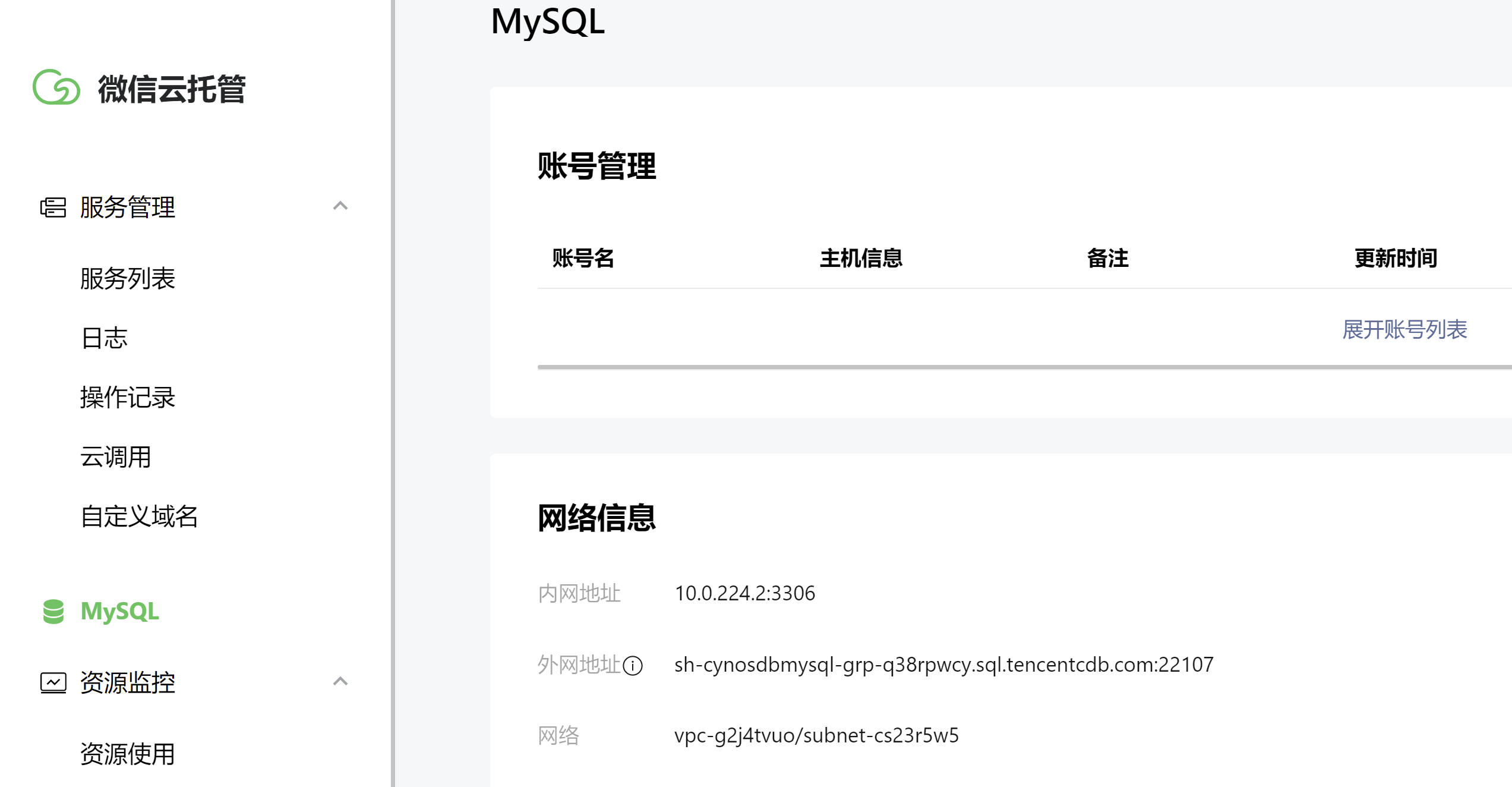The width and height of the screenshot is (1512, 787).
Task: Click the account table horizontal scrollbar
Action: [x=1010, y=367]
